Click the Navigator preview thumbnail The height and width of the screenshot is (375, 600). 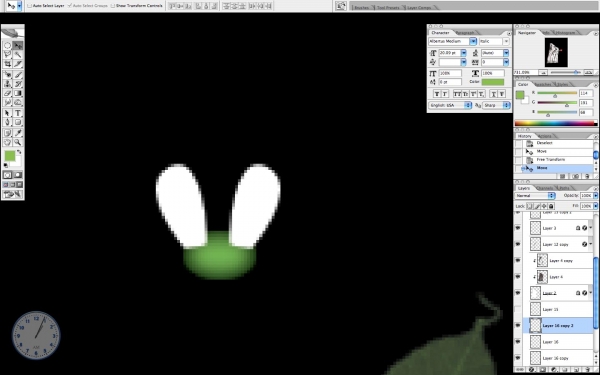(556, 52)
